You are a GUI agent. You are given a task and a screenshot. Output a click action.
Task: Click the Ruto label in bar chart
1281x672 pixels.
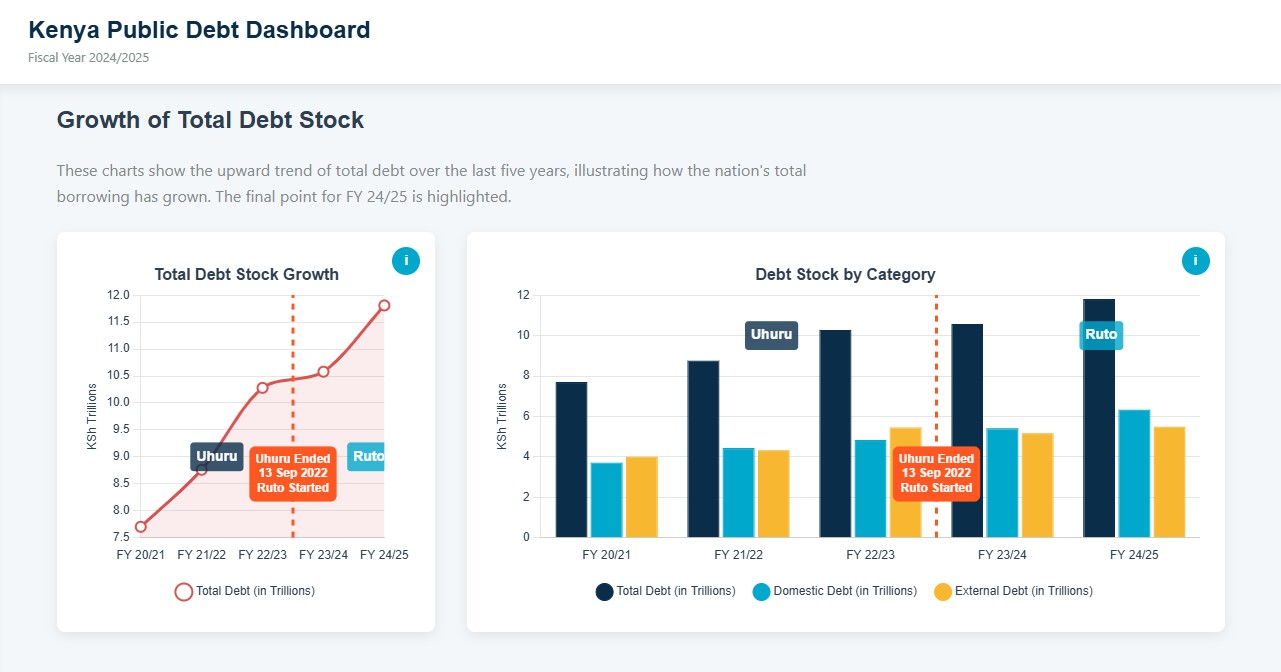tap(1101, 335)
